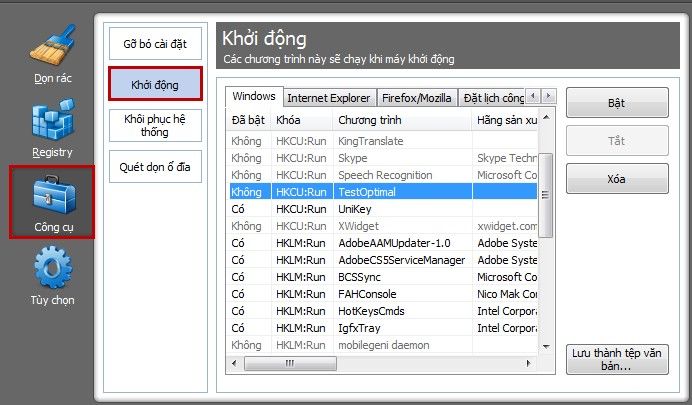This screenshot has height=405, width=692.
Task: Click the tab strip left scroll arrow
Action: 534,96
